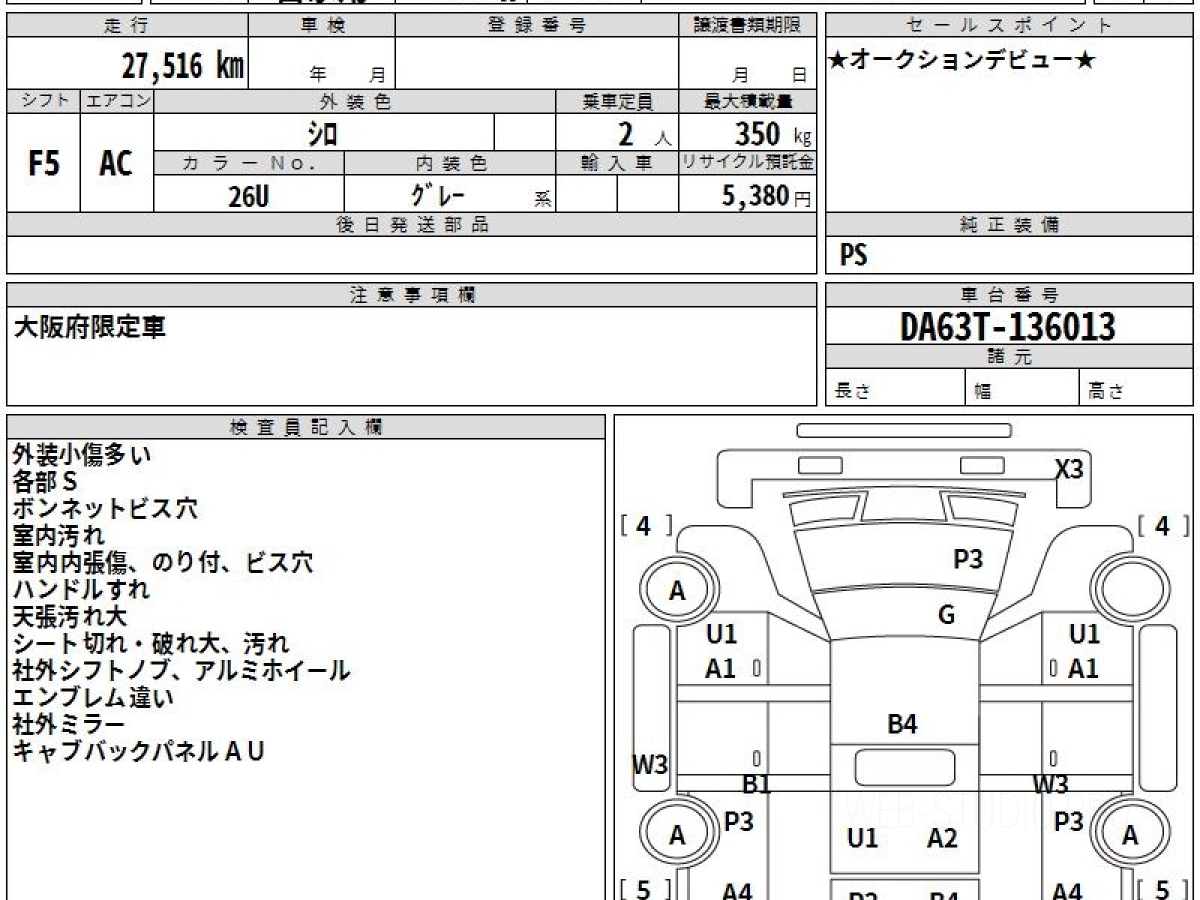Click the 検査員記入欄 header
The image size is (1200, 900).
(x=306, y=427)
